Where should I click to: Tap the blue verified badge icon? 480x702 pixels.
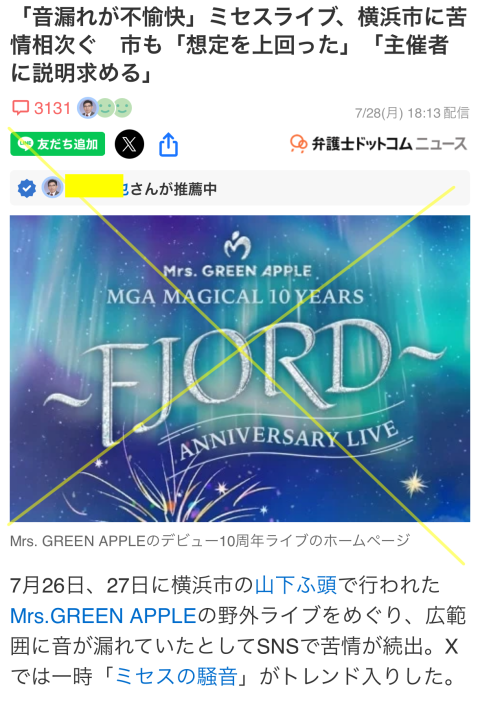27,188
